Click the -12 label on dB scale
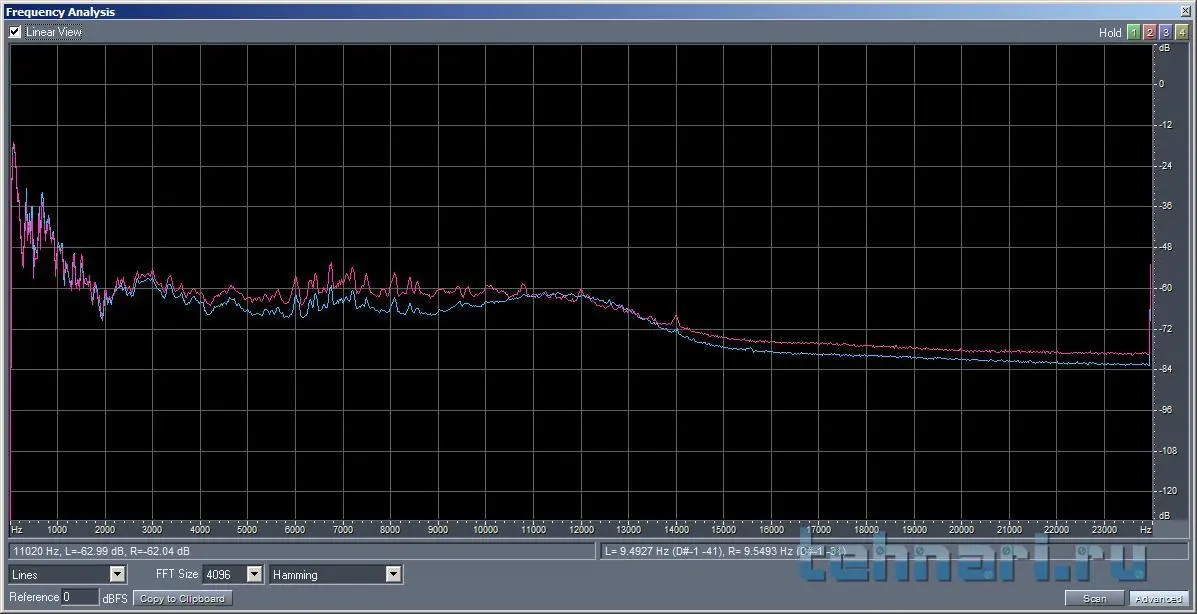The width and height of the screenshot is (1197, 614). coord(1165,124)
